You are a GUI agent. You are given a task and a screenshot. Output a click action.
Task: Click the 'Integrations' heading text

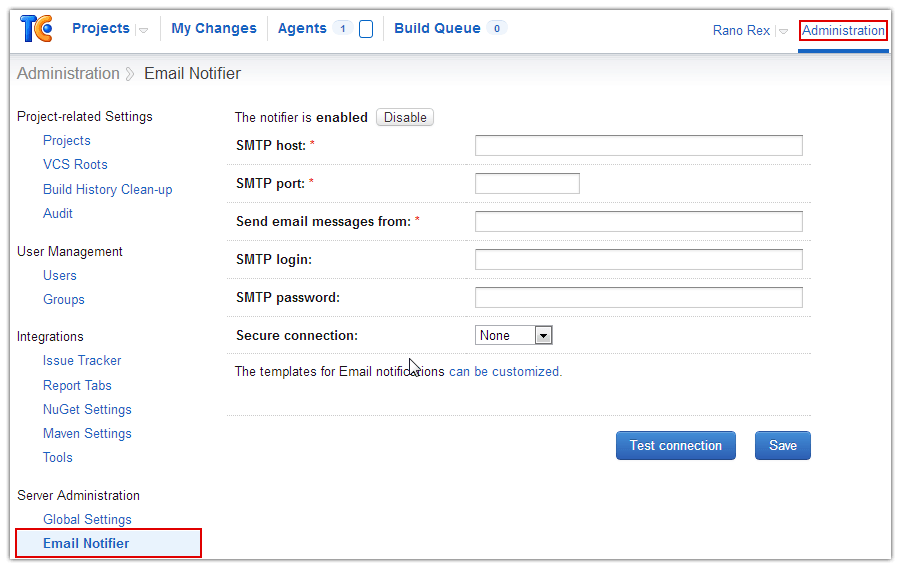pyautogui.click(x=50, y=337)
